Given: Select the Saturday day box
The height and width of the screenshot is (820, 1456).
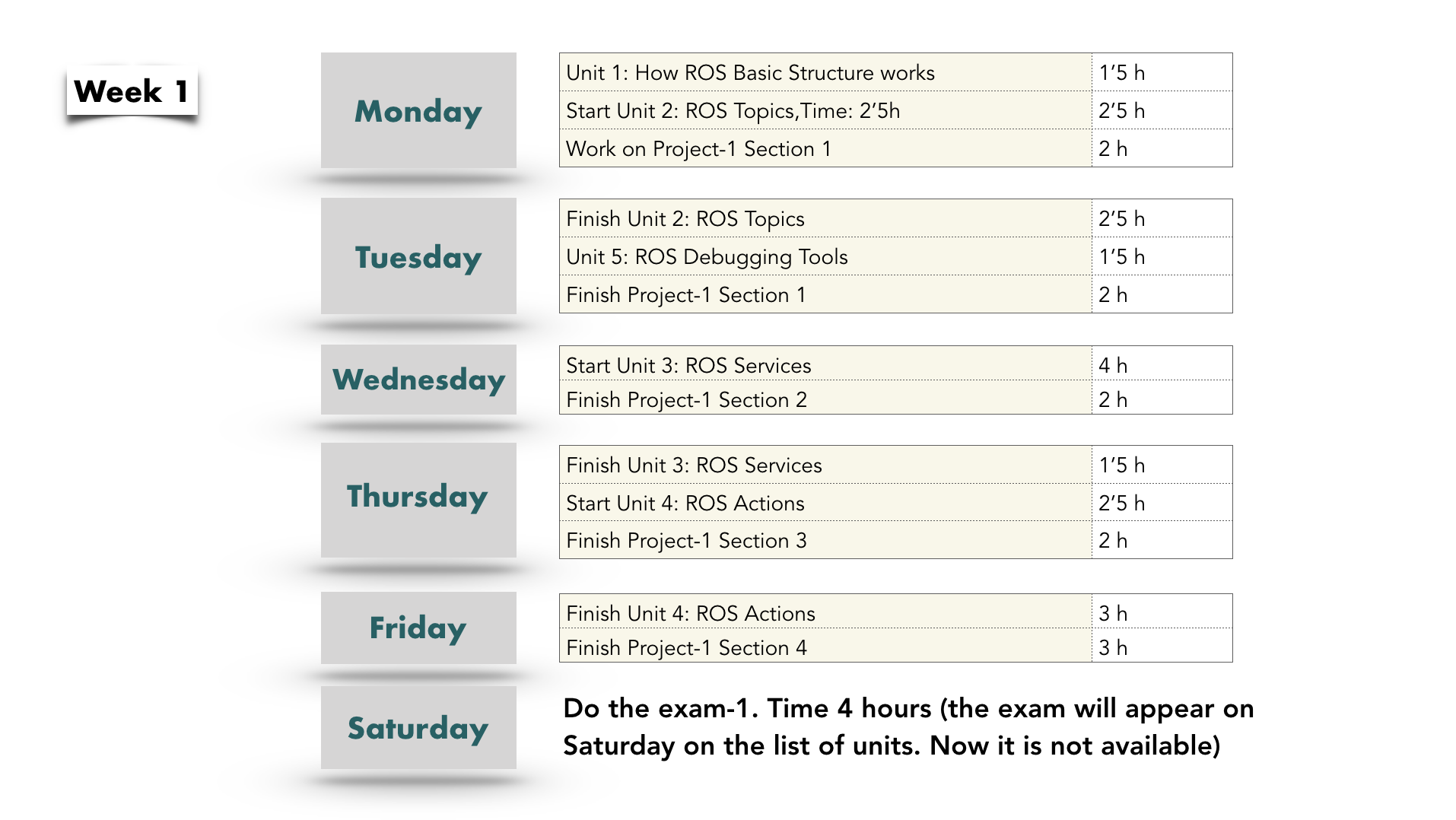Looking at the screenshot, I should click(x=418, y=727).
